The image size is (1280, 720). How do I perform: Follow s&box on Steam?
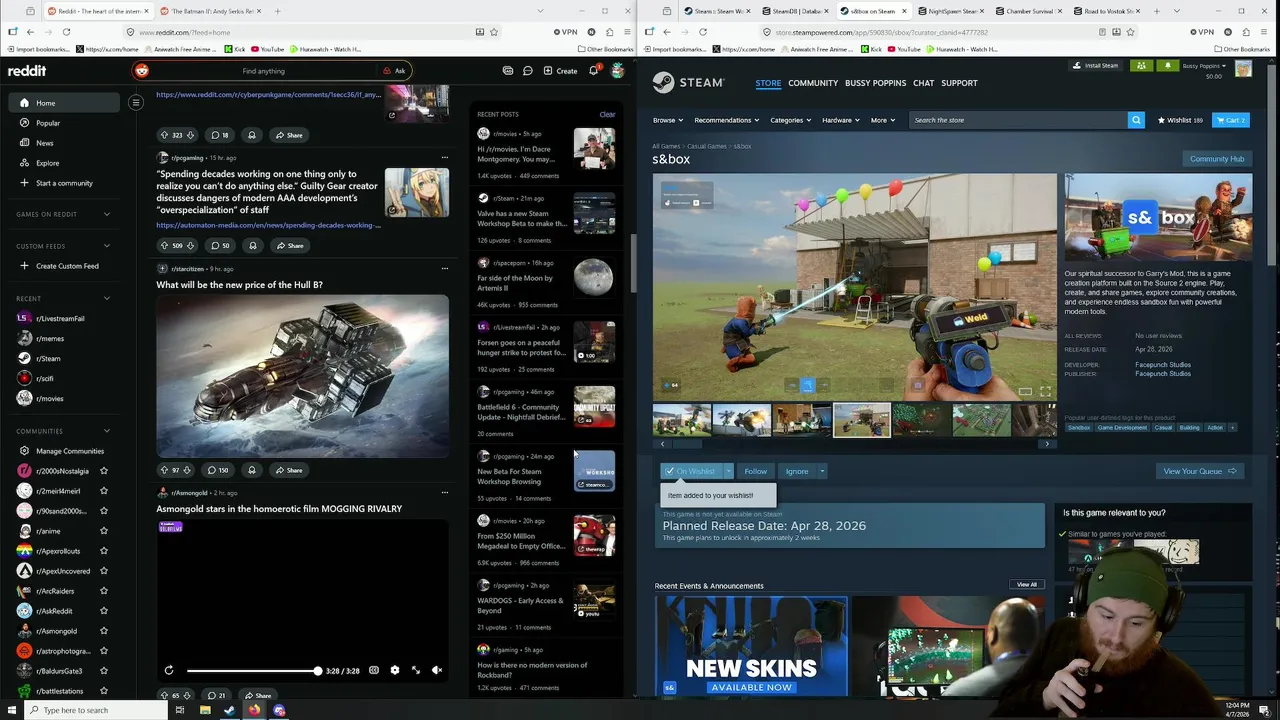755,471
